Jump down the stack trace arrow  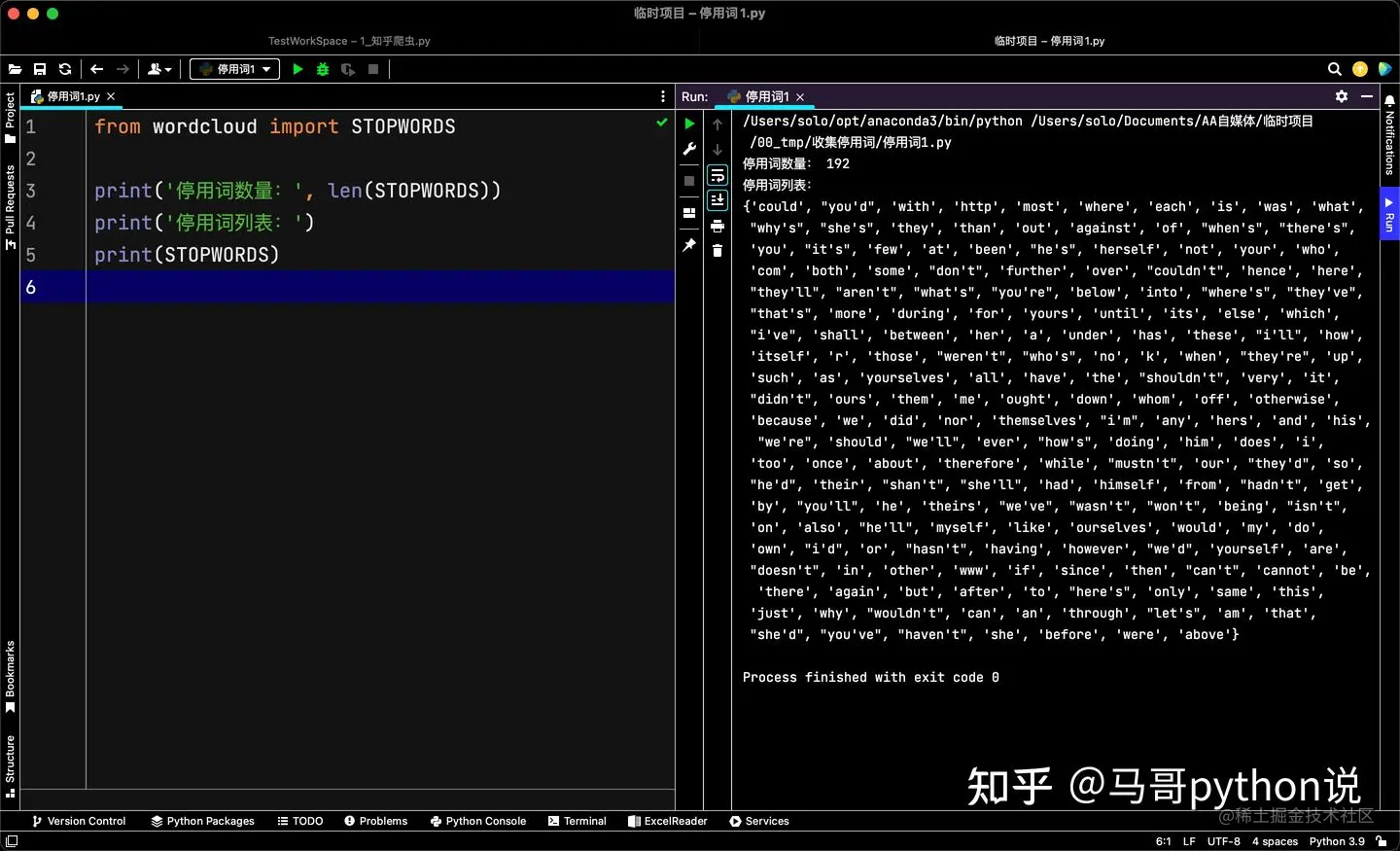click(717, 150)
